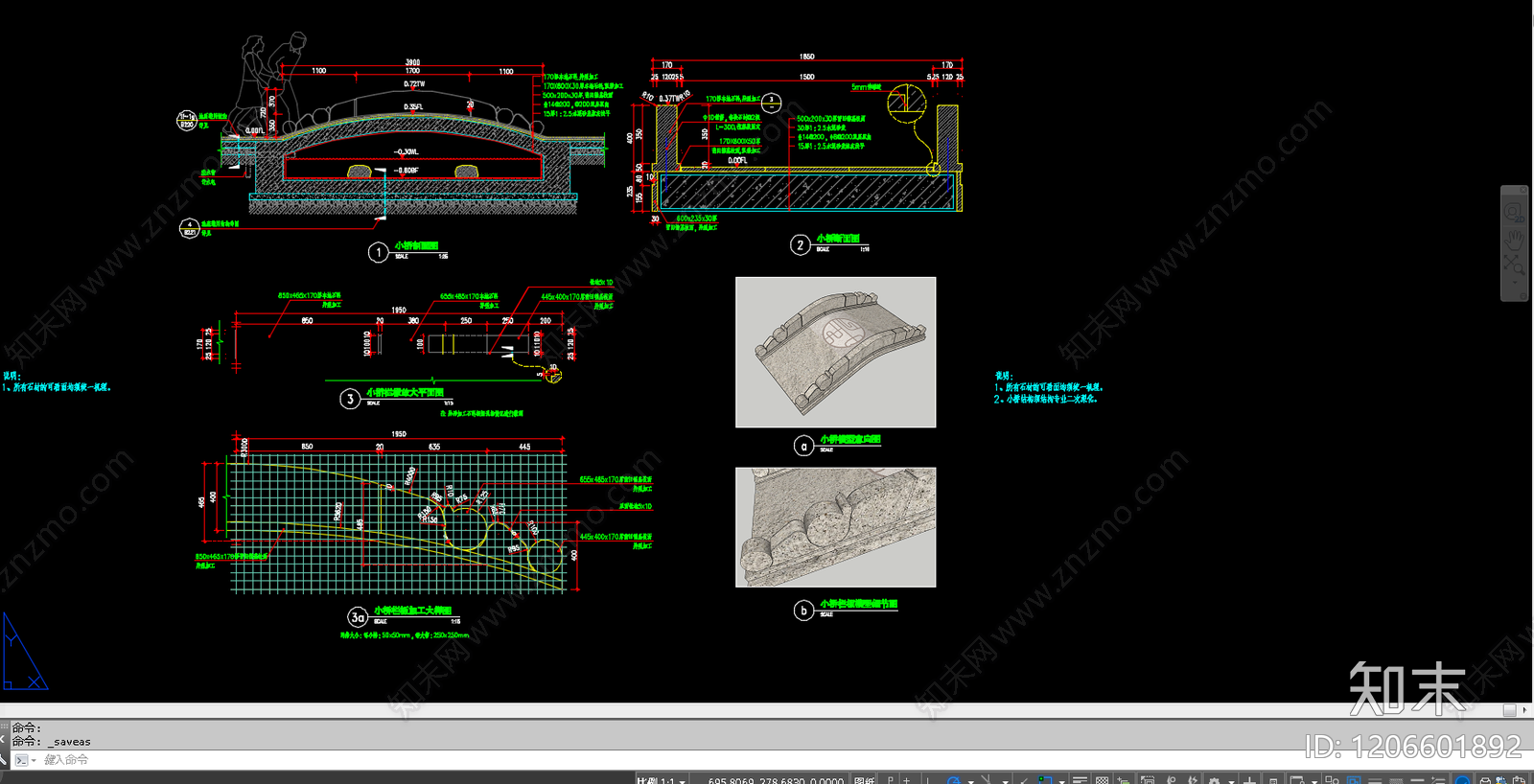Toggle object snap in status bar
This screenshot has width=1534, height=784.
tap(1046, 780)
